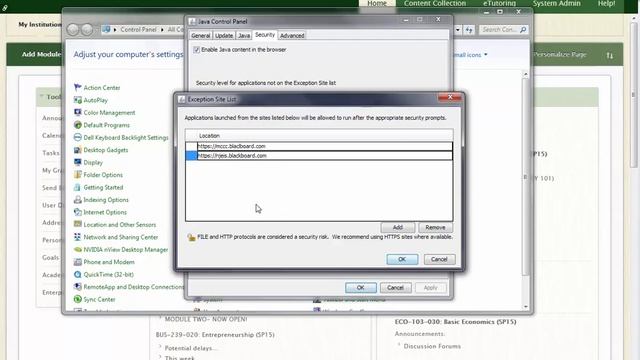Click Cancel in Java Control Panel
Viewport: 640px width, 360px height.
pyautogui.click(x=395, y=288)
